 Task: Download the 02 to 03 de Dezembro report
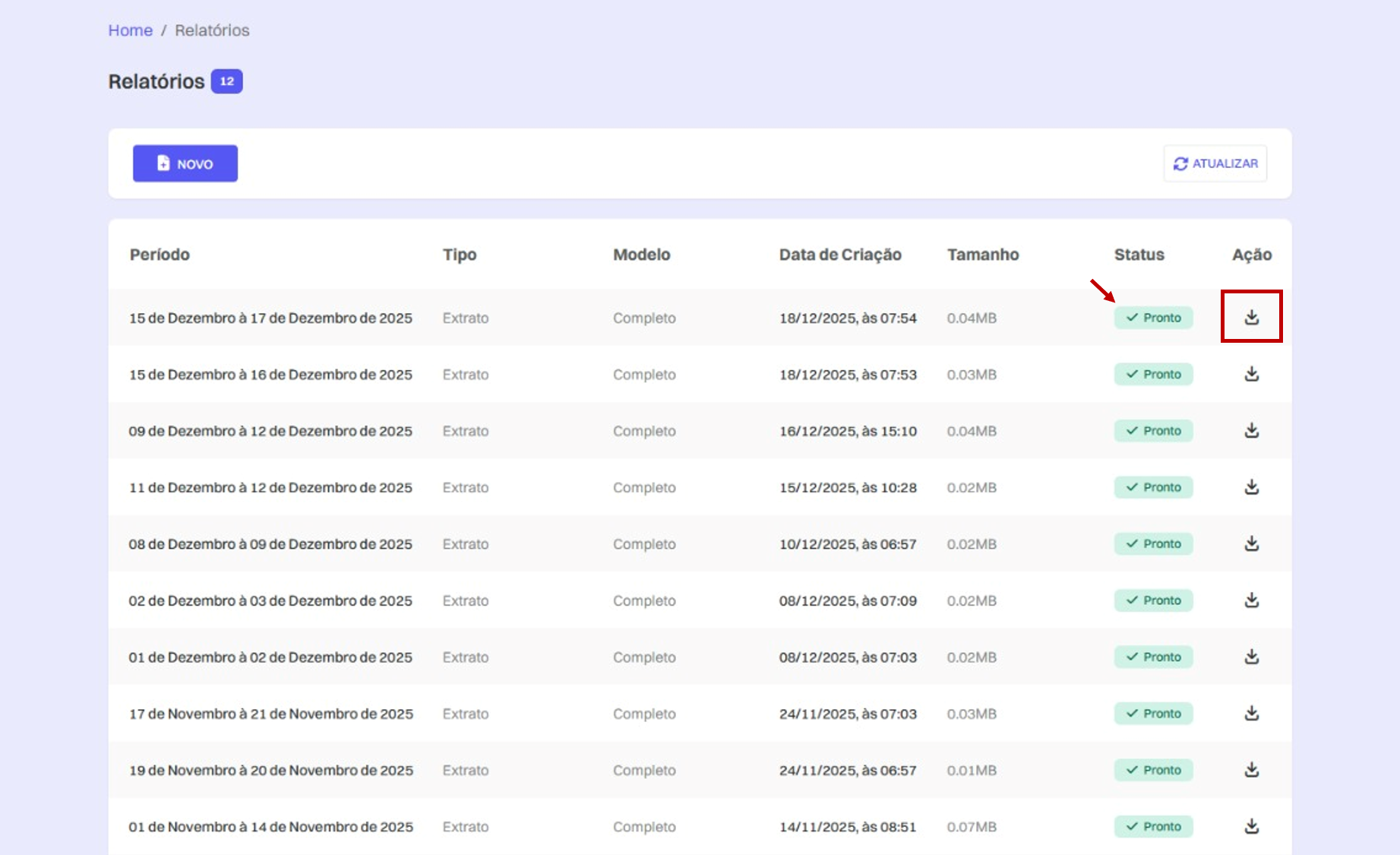tap(1251, 600)
